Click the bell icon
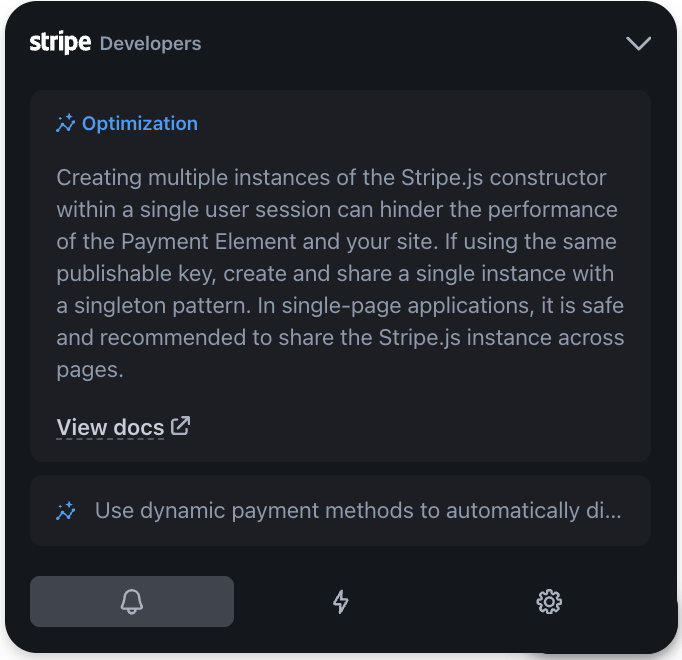 132,601
